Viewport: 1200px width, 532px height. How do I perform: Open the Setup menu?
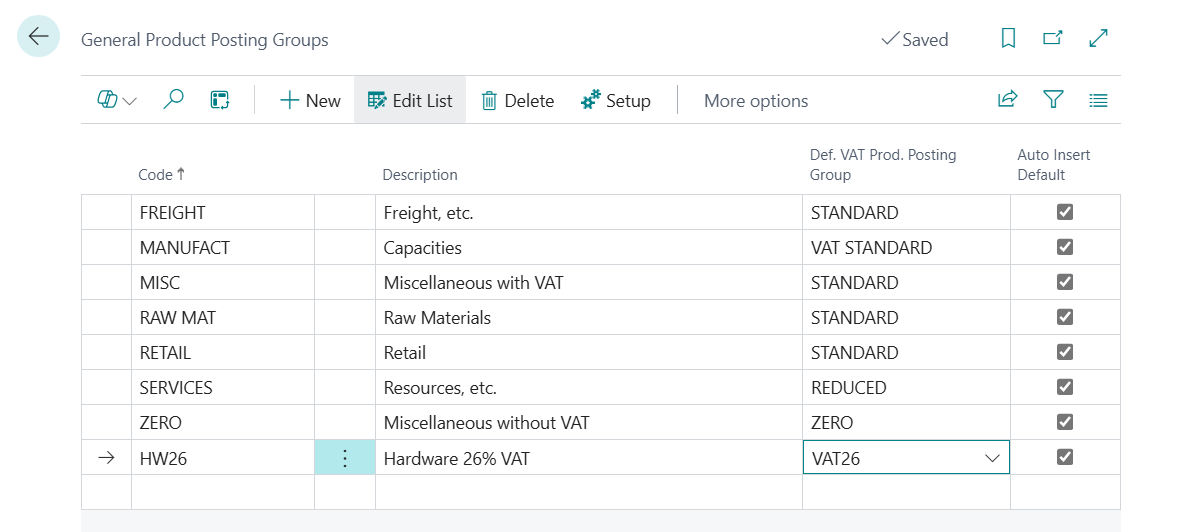(x=616, y=100)
